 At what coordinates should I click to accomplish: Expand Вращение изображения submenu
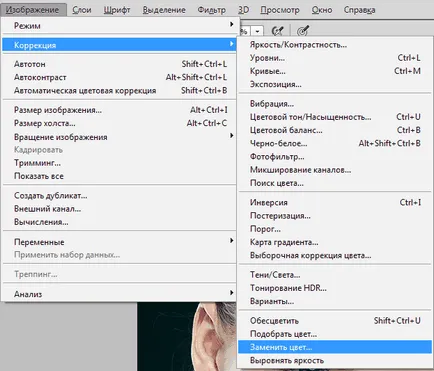pyautogui.click(x=119, y=137)
